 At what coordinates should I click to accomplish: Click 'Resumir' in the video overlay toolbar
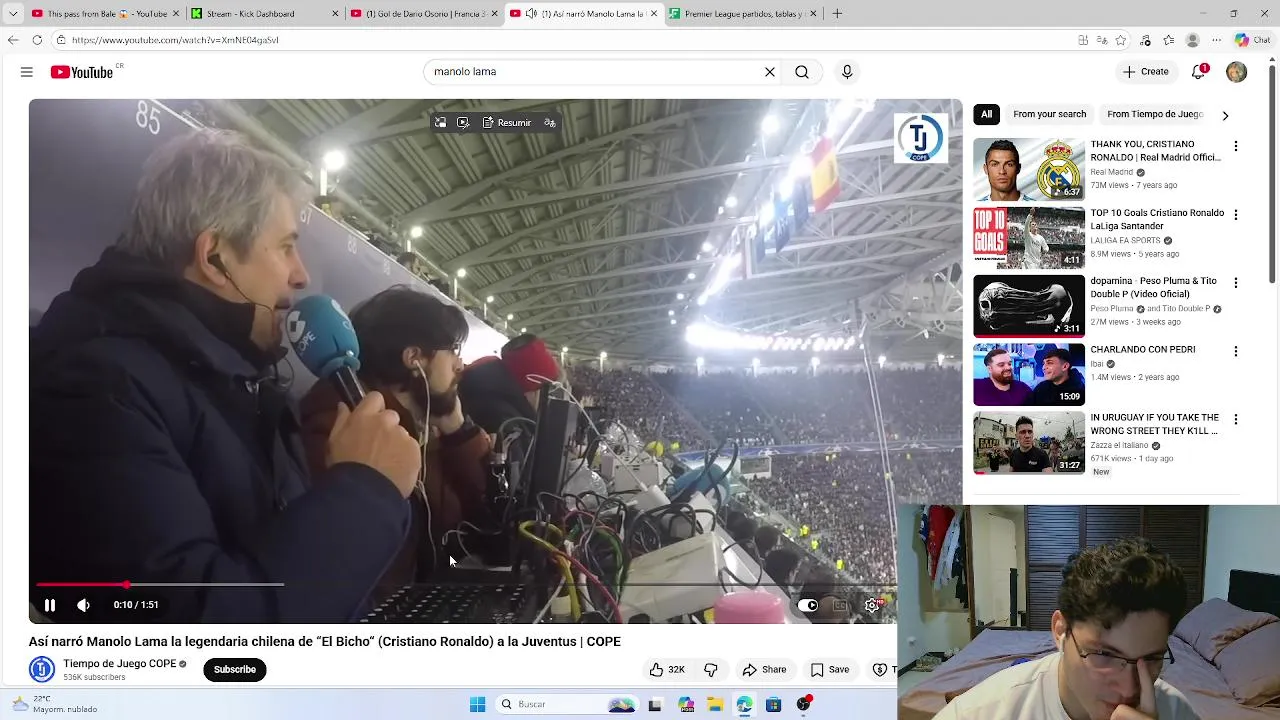point(507,123)
